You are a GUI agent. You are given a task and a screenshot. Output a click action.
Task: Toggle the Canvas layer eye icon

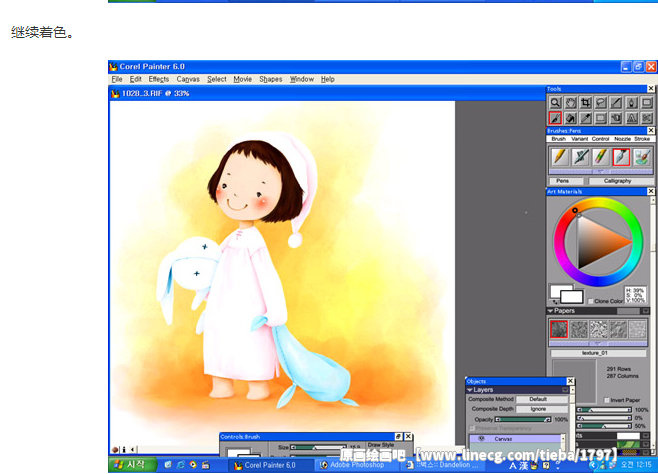click(x=481, y=439)
